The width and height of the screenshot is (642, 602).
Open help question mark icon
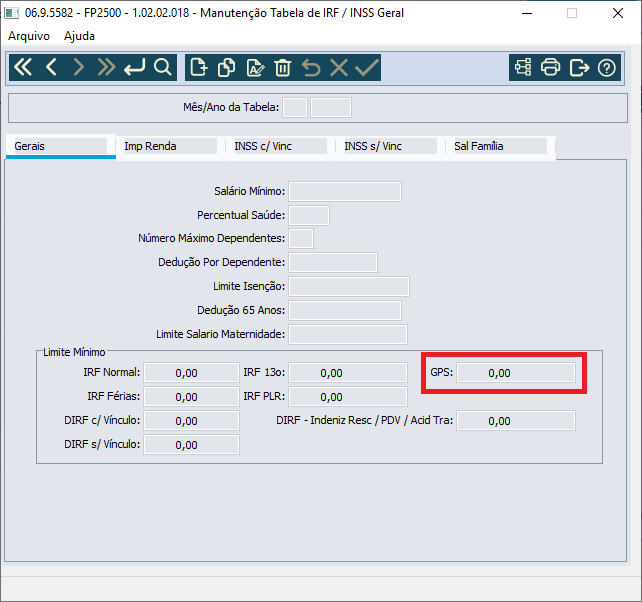click(x=606, y=67)
